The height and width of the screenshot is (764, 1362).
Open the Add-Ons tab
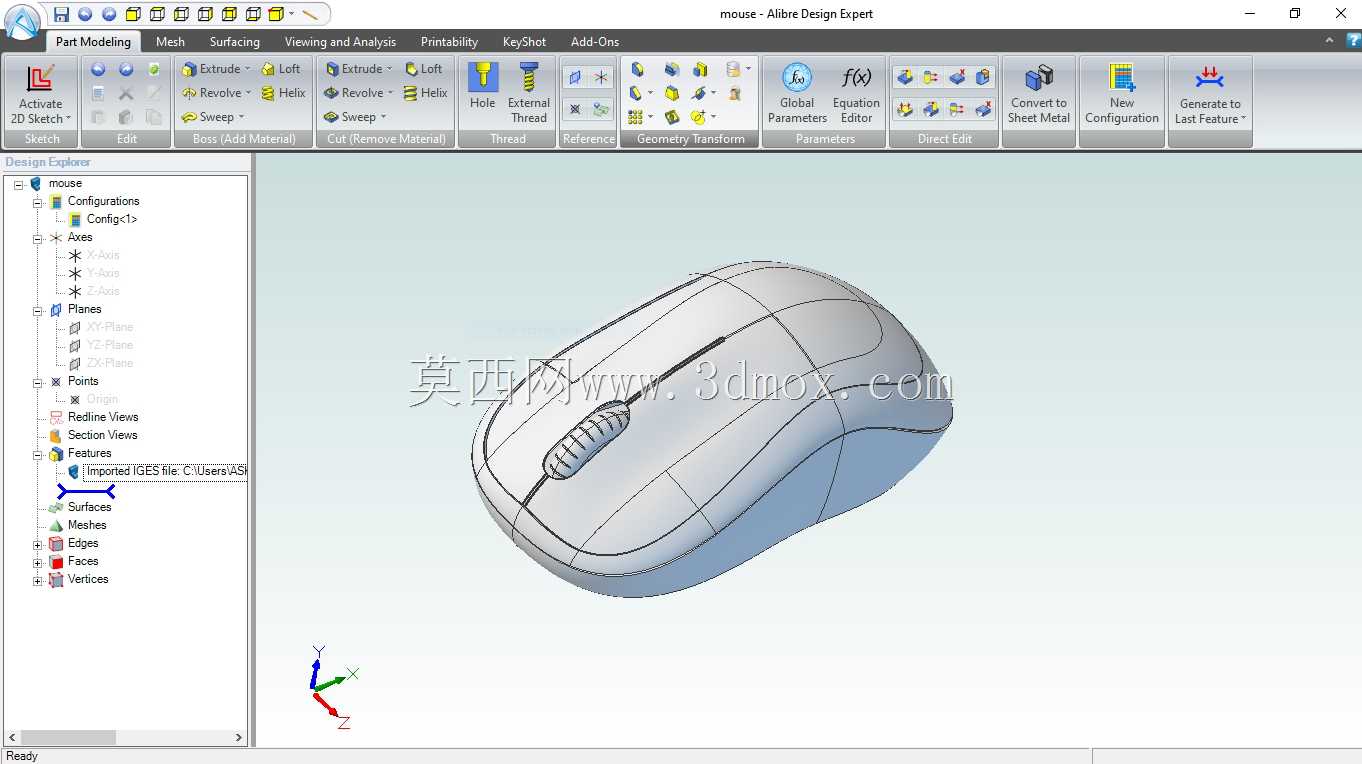coord(595,42)
